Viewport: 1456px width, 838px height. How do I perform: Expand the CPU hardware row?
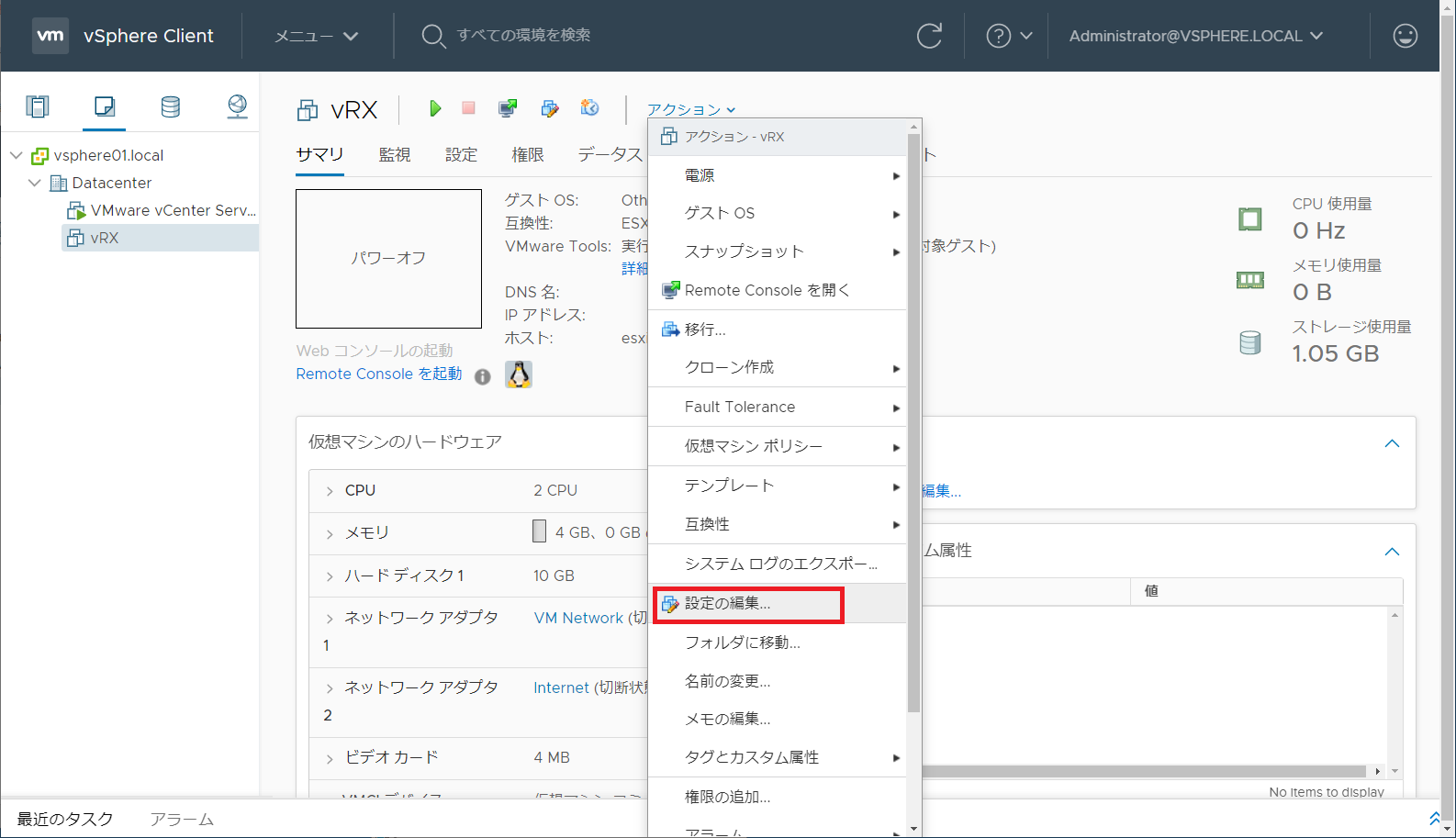[330, 491]
